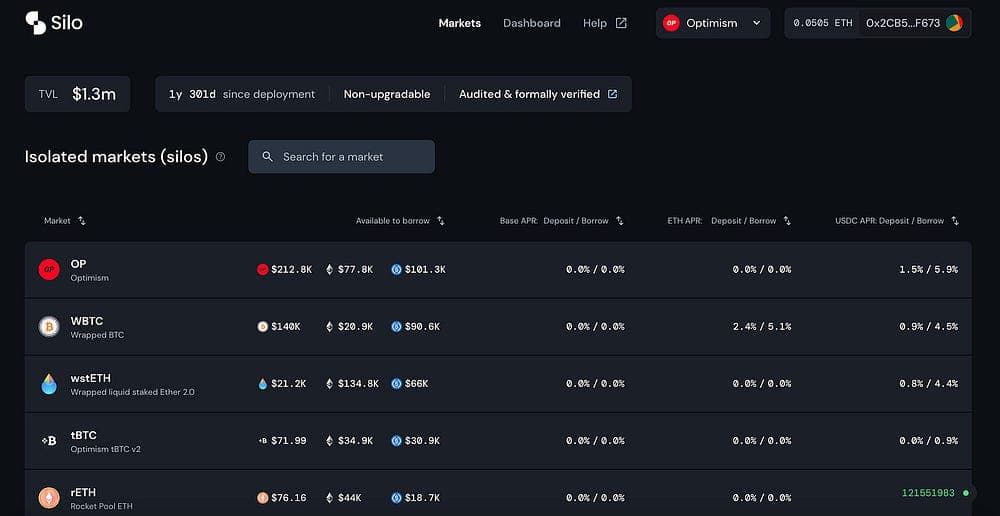Open the Audited & formally verified link
This screenshot has width=1000, height=516.
point(529,94)
